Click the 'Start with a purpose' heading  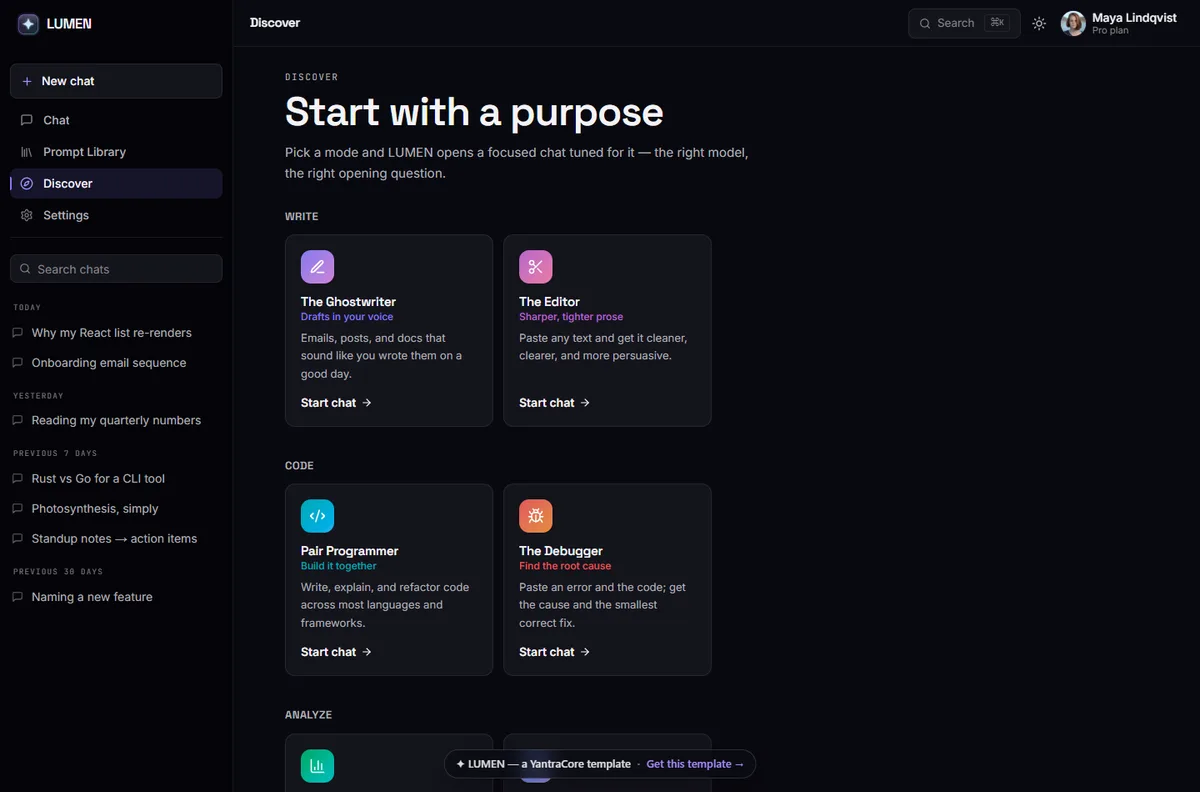(474, 112)
